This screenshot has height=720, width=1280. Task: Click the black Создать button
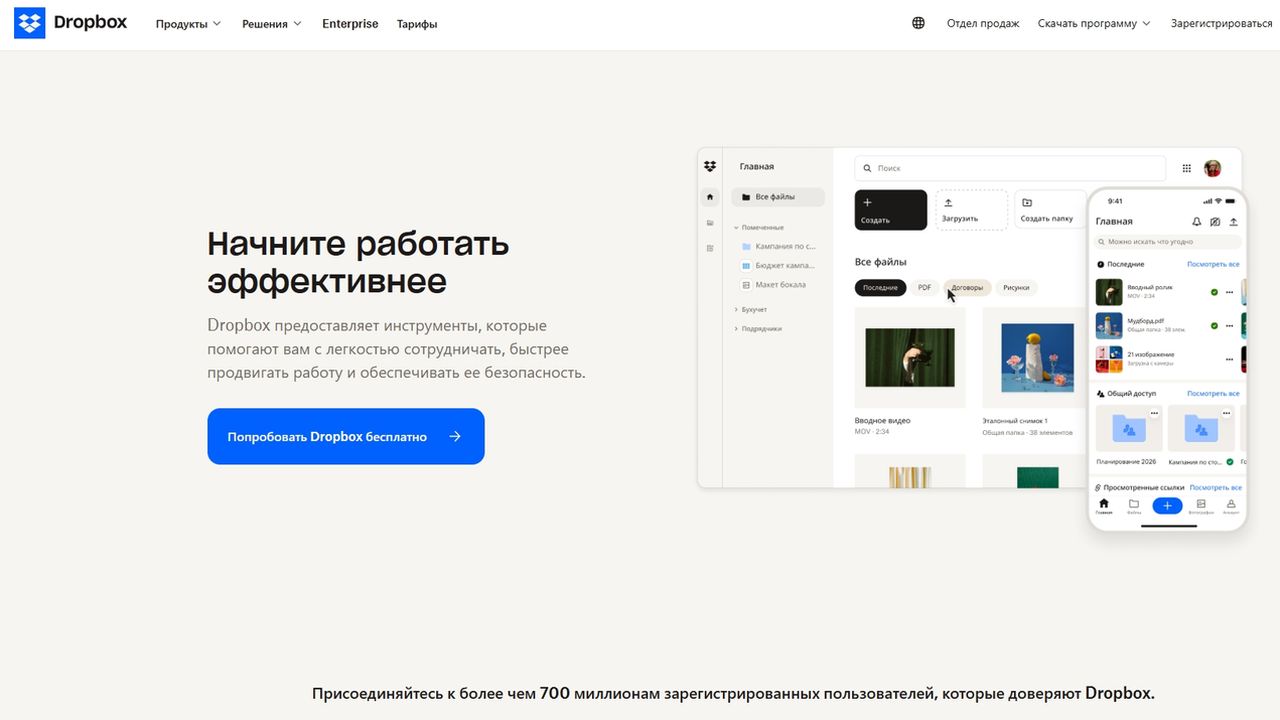pos(891,210)
